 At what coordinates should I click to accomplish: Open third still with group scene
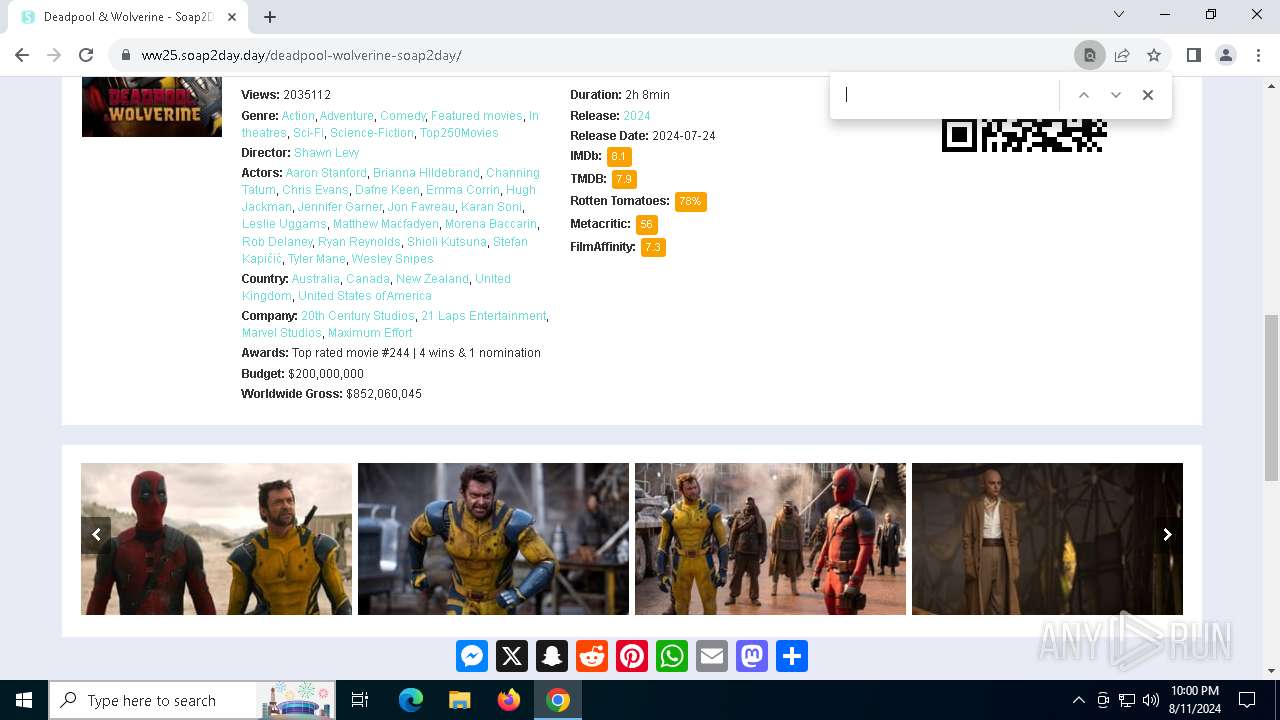point(770,538)
